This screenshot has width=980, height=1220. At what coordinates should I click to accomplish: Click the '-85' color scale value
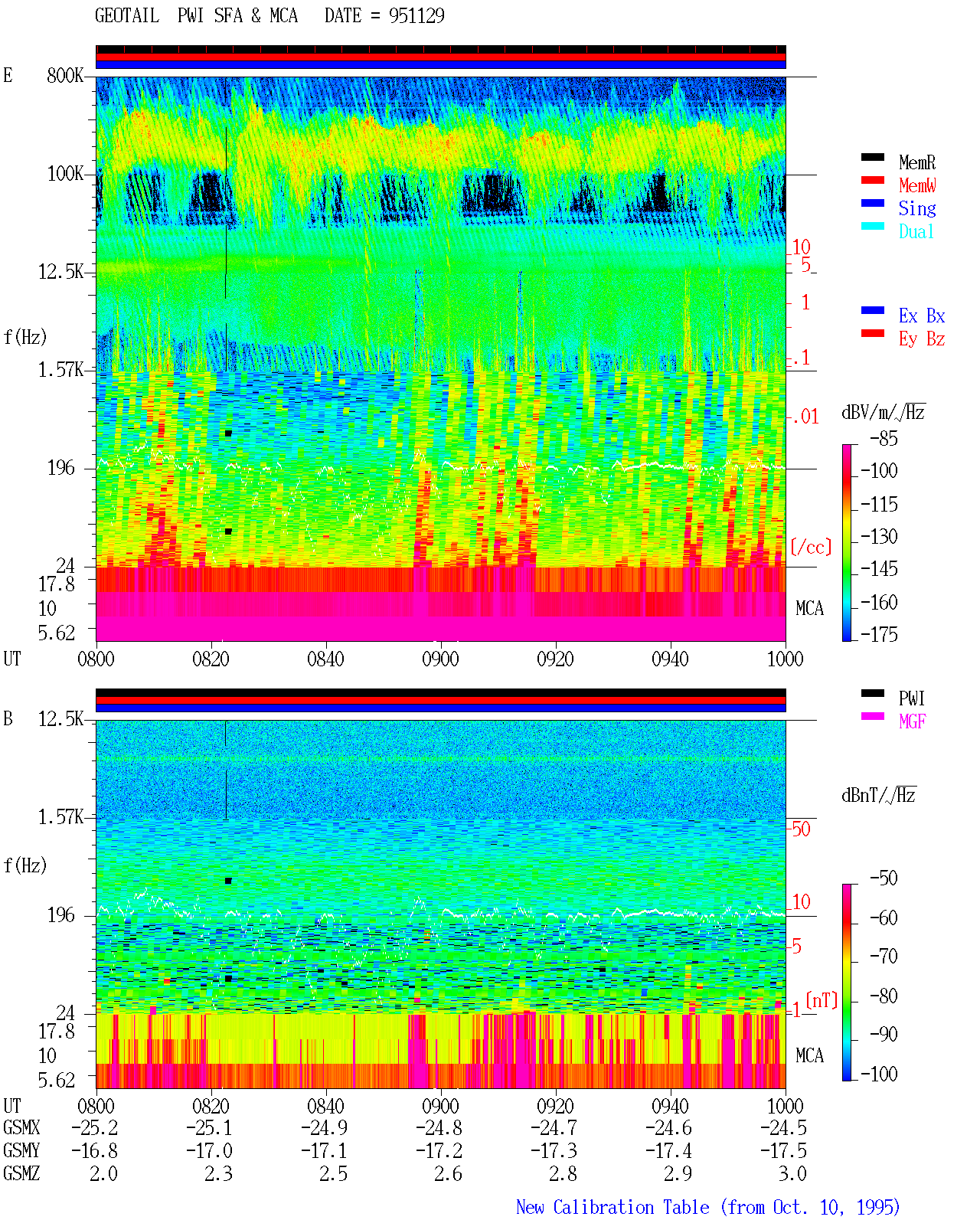[x=884, y=439]
